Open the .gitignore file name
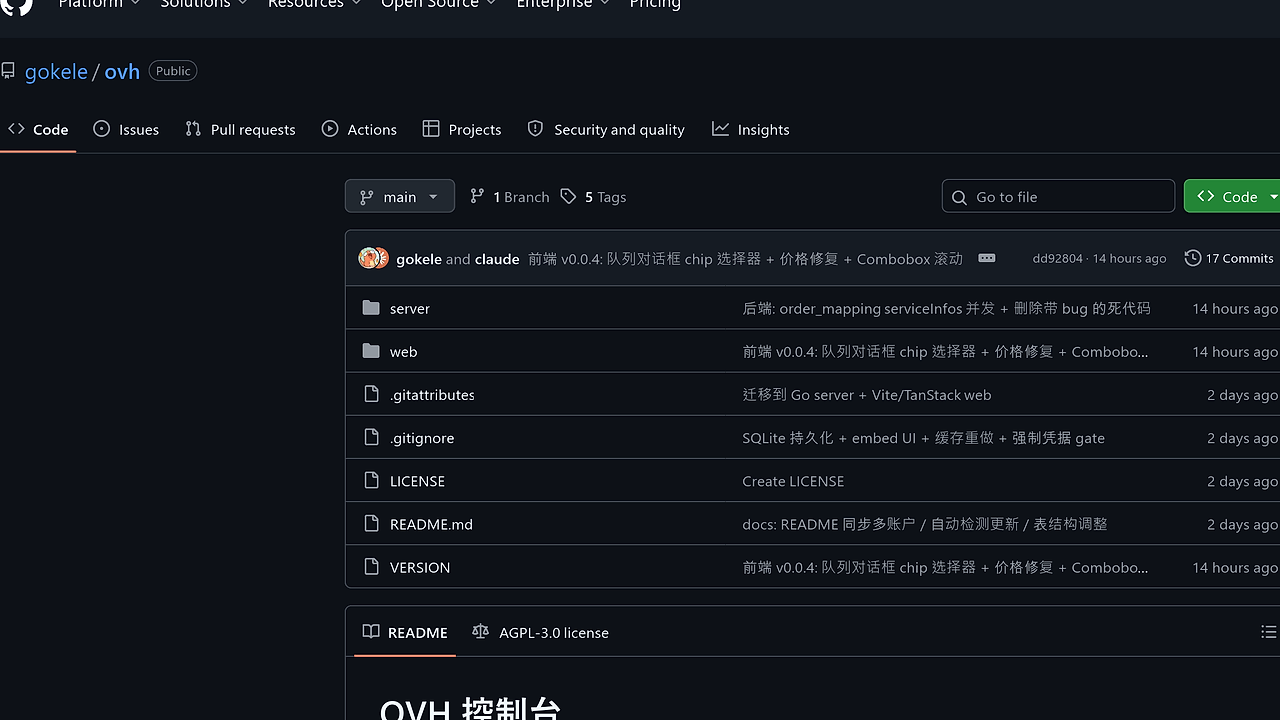Image resolution: width=1280 pixels, height=720 pixels. 422,437
